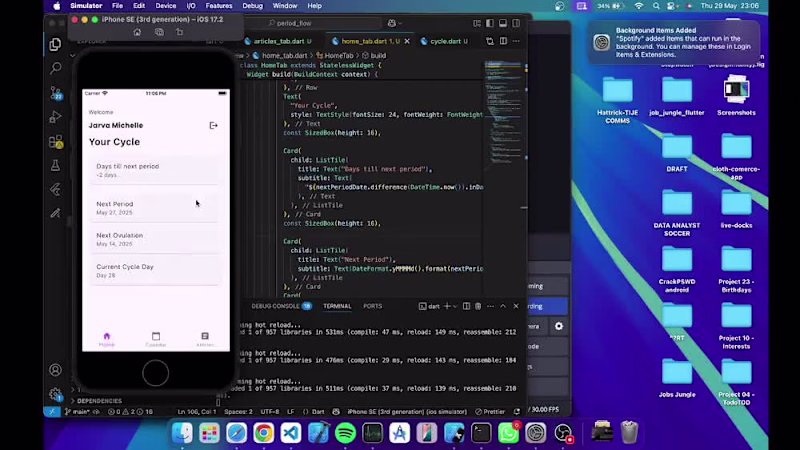Screen dimensions: 800x450
Task: Open the Accounts icon in activity bar
Action: 55,370
